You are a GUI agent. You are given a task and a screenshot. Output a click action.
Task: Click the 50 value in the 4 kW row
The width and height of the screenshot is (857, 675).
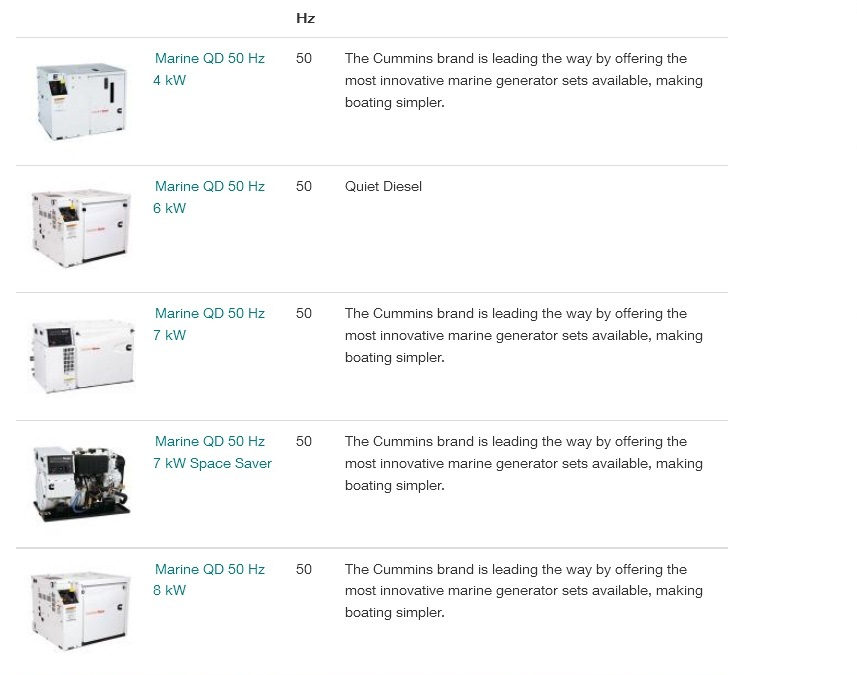[304, 58]
